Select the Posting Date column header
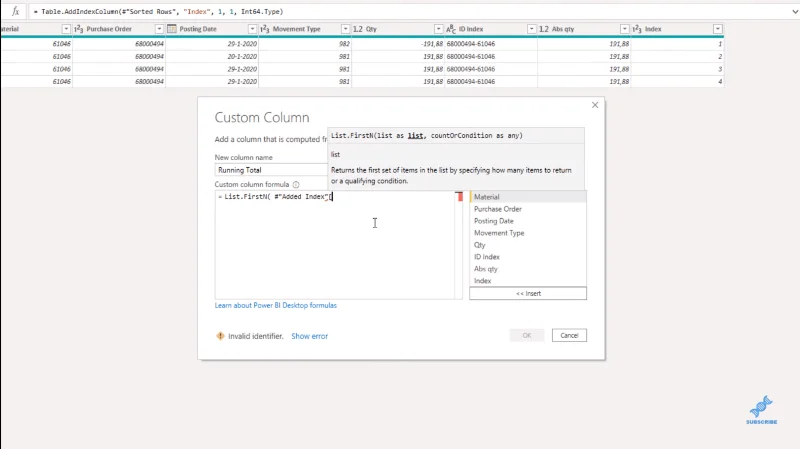 pyautogui.click(x=212, y=29)
